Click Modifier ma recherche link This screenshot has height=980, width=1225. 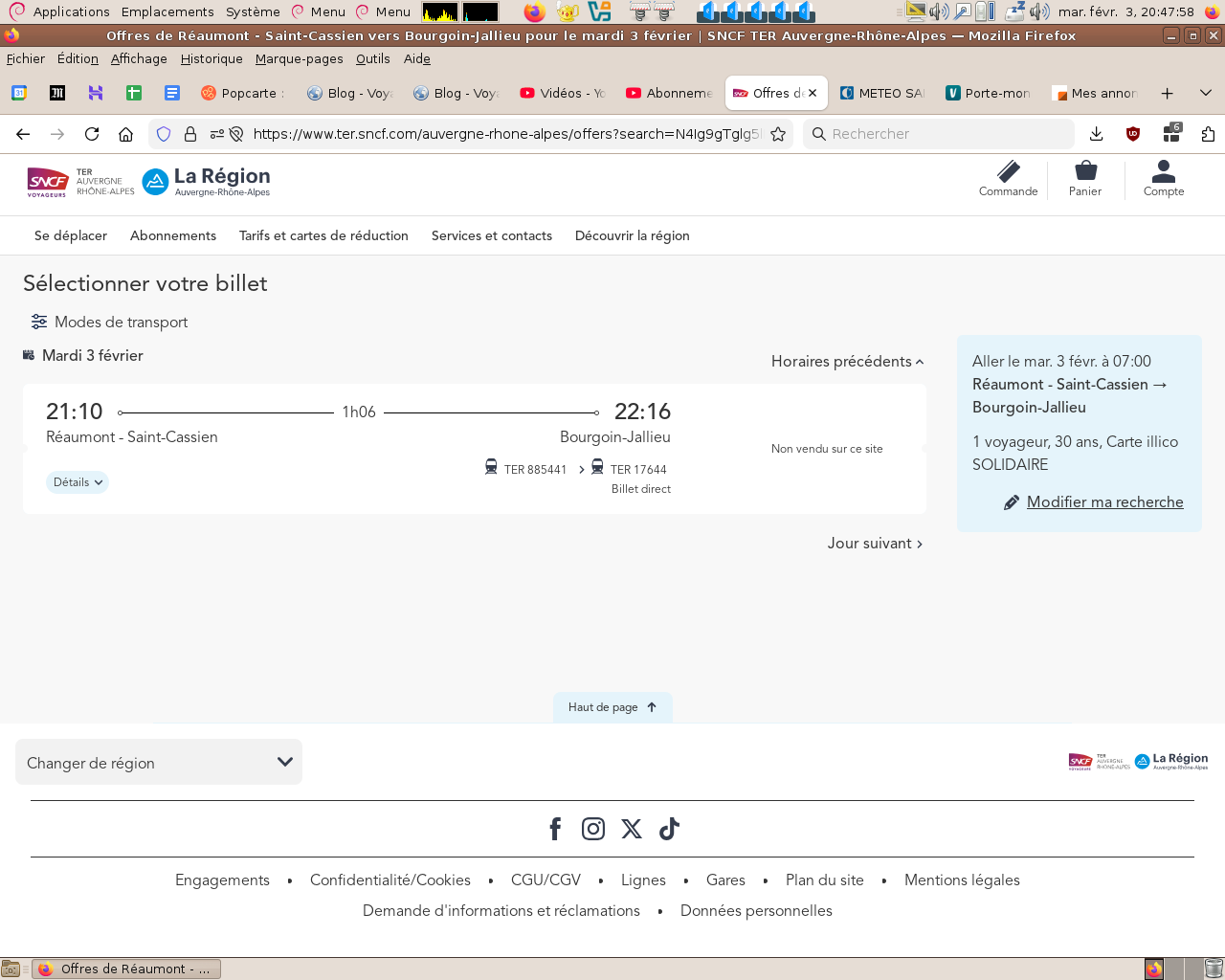coord(1104,502)
